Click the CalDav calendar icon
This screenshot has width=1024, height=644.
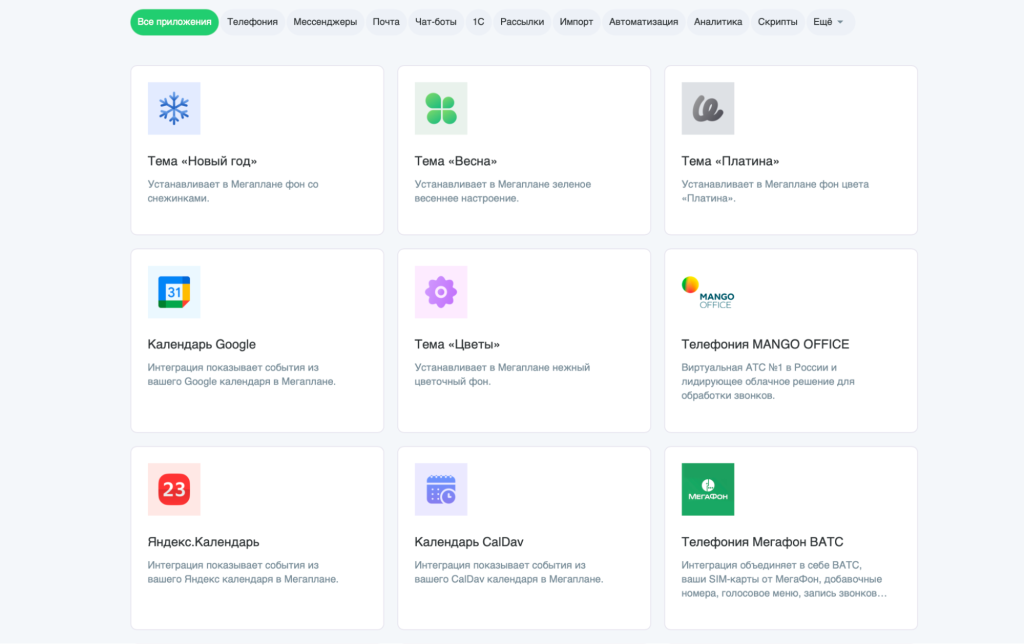tap(441, 489)
